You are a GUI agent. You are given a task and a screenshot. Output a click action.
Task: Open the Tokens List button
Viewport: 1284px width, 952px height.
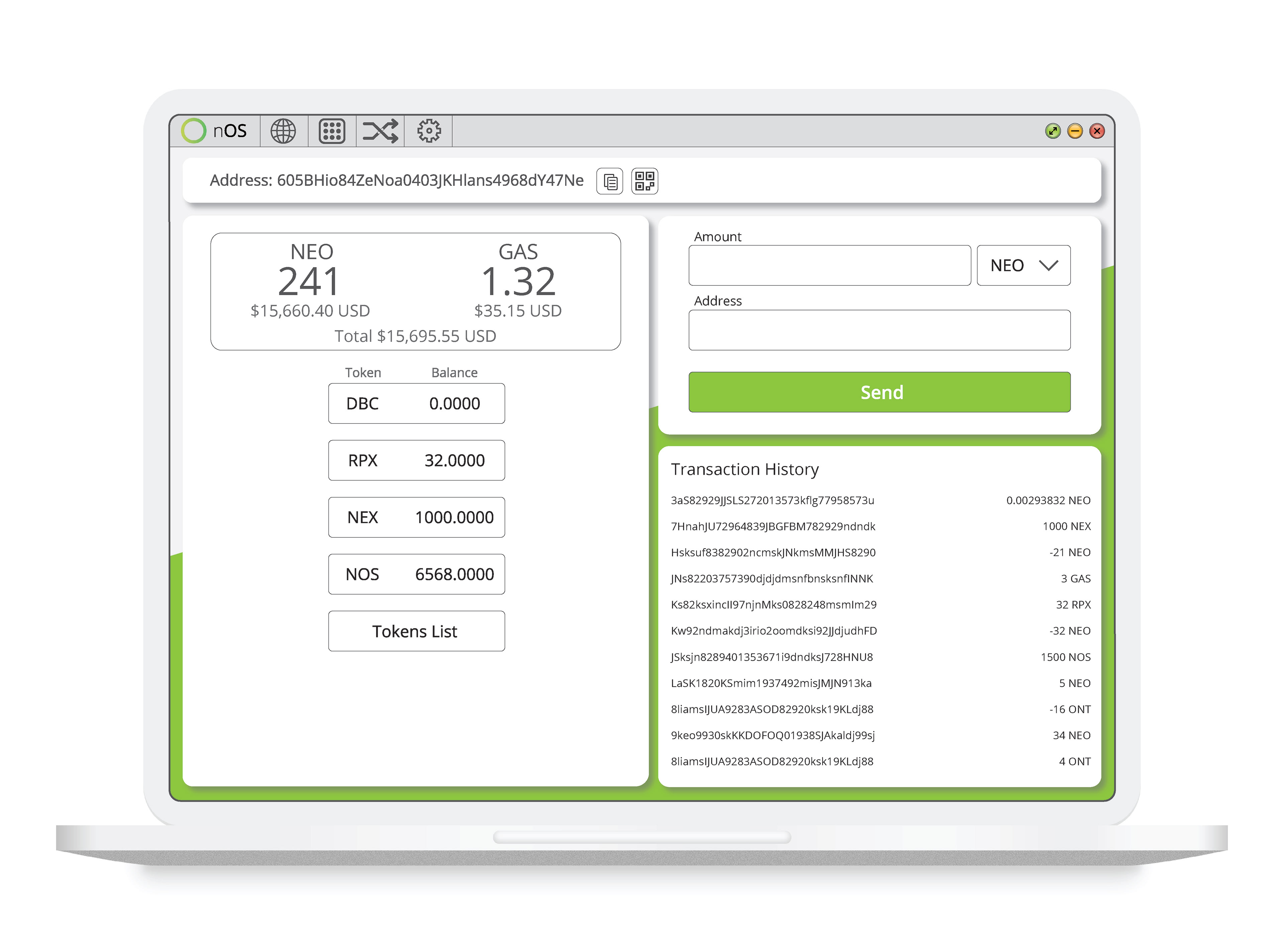tap(416, 631)
